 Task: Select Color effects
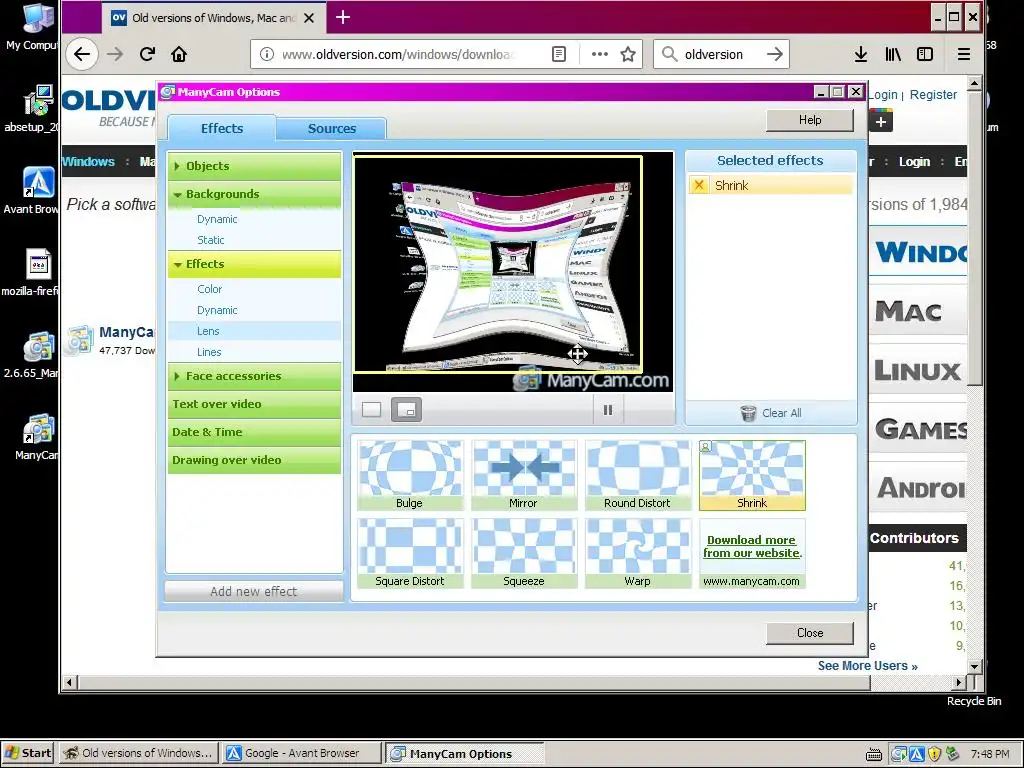[x=210, y=289]
